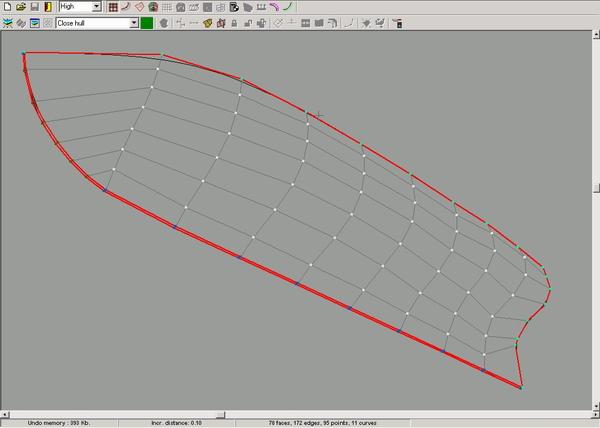Click the pink curved arc icon
The width and height of the screenshot is (600, 428).
pyautogui.click(x=273, y=6)
